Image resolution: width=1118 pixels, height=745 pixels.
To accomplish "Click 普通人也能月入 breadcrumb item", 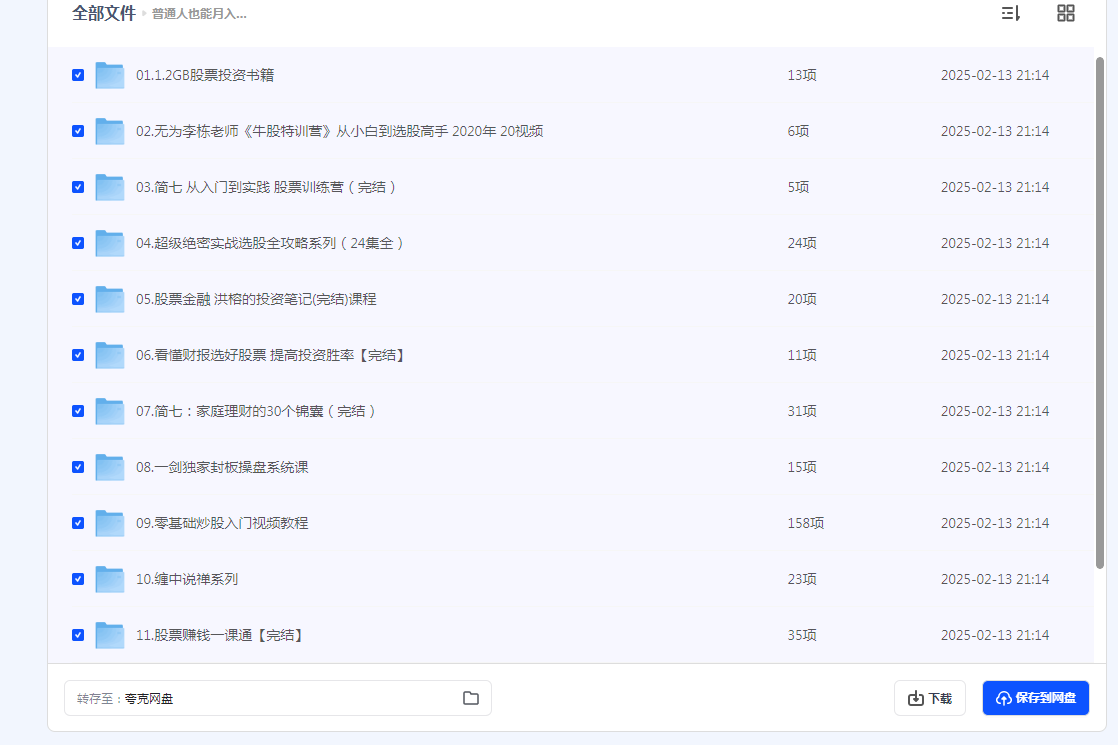I will pos(199,14).
